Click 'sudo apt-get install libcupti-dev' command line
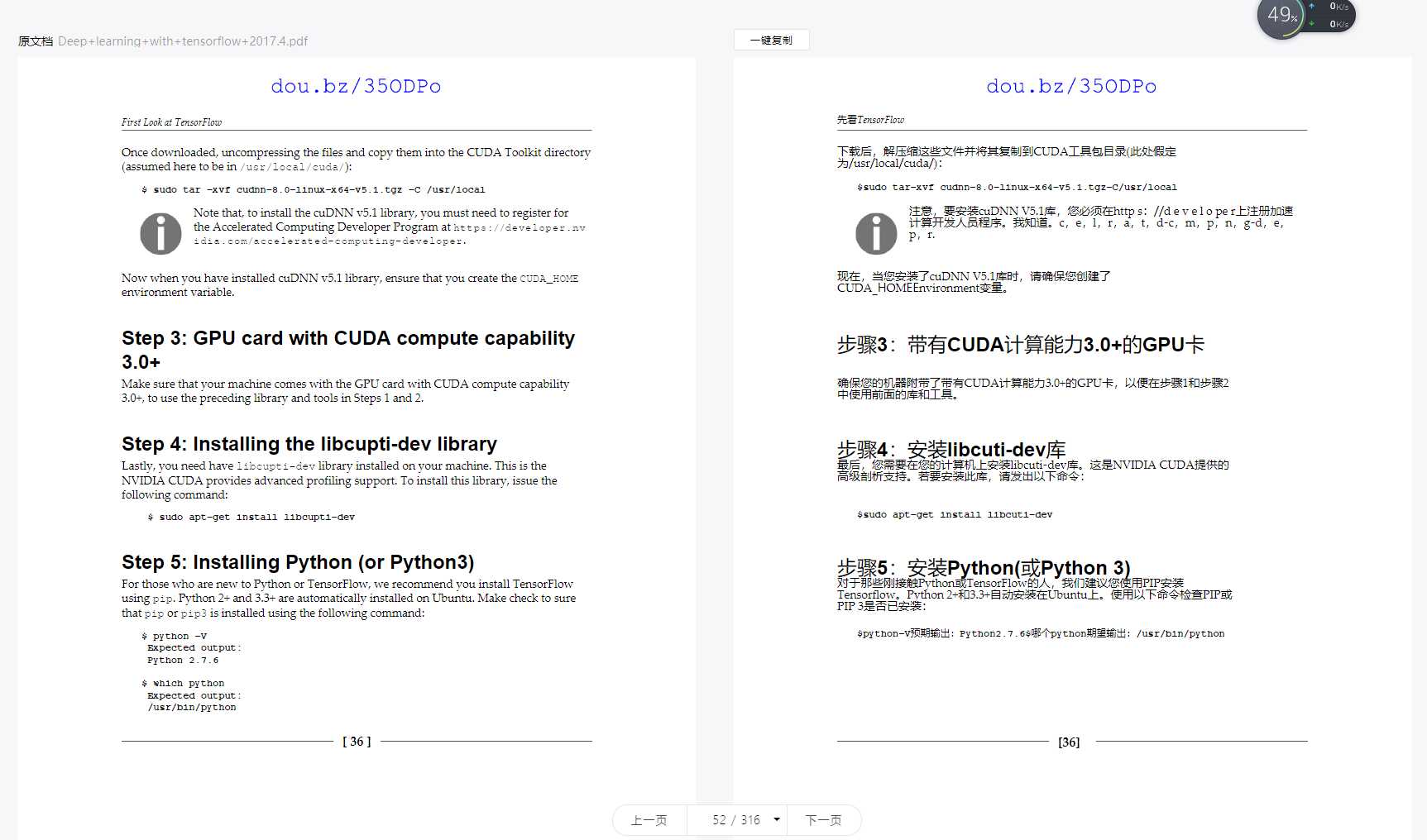The width and height of the screenshot is (1427, 840). coord(251,517)
